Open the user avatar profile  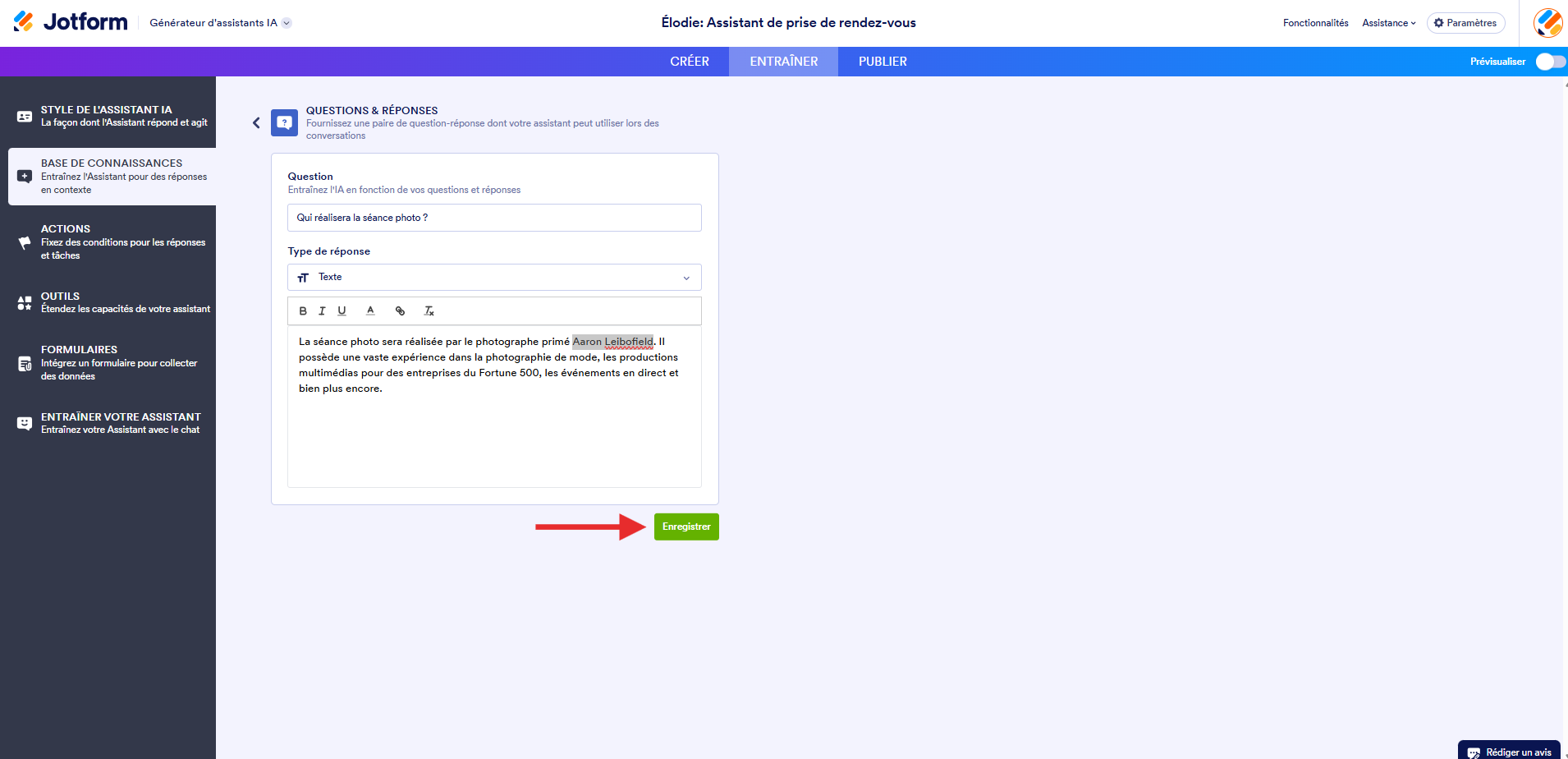point(1548,22)
